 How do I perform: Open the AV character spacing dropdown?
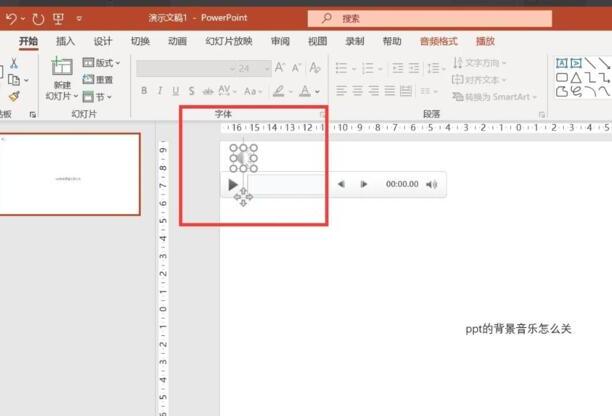point(227,91)
